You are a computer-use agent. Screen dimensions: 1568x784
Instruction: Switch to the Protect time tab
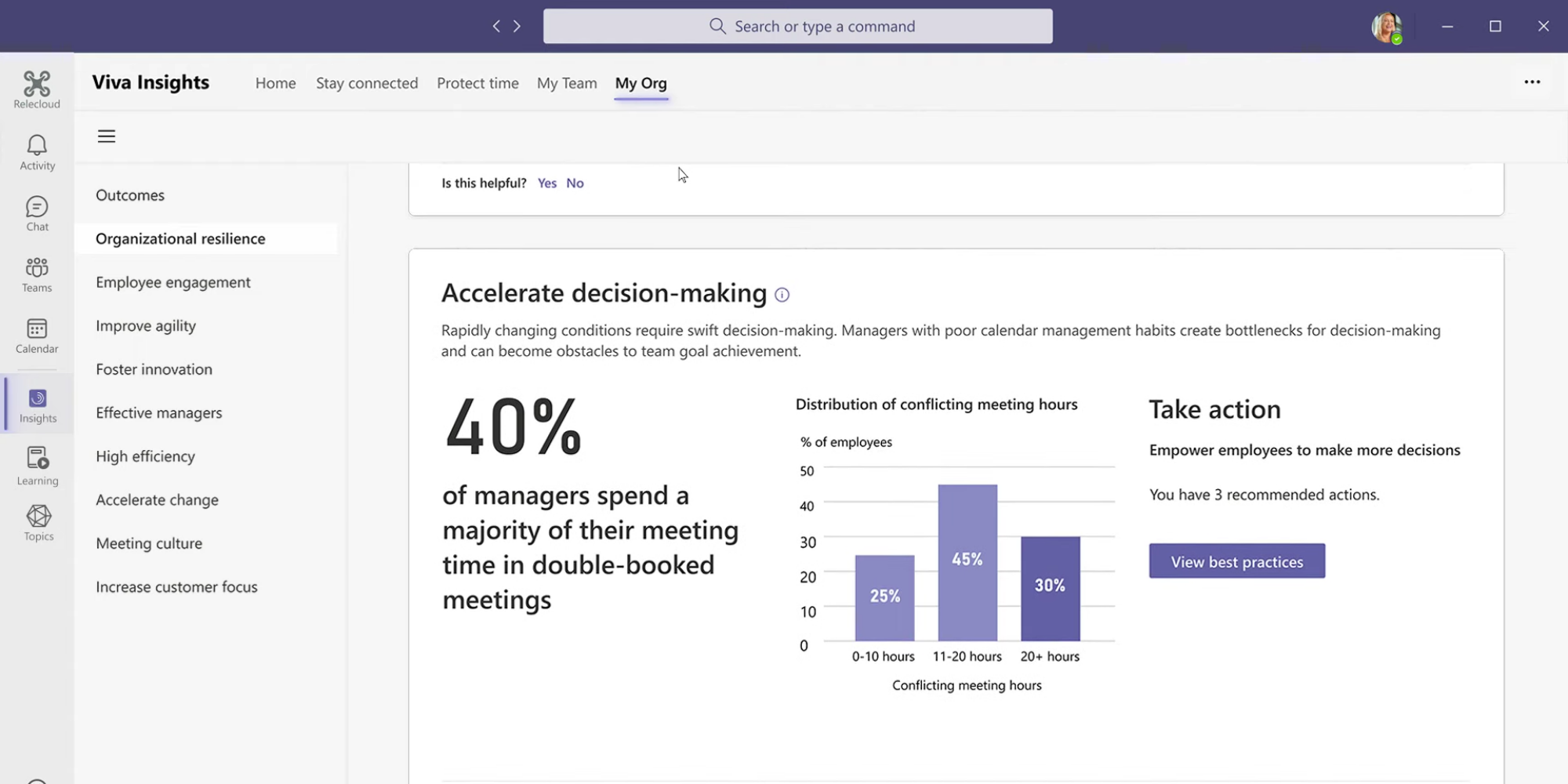(x=477, y=83)
